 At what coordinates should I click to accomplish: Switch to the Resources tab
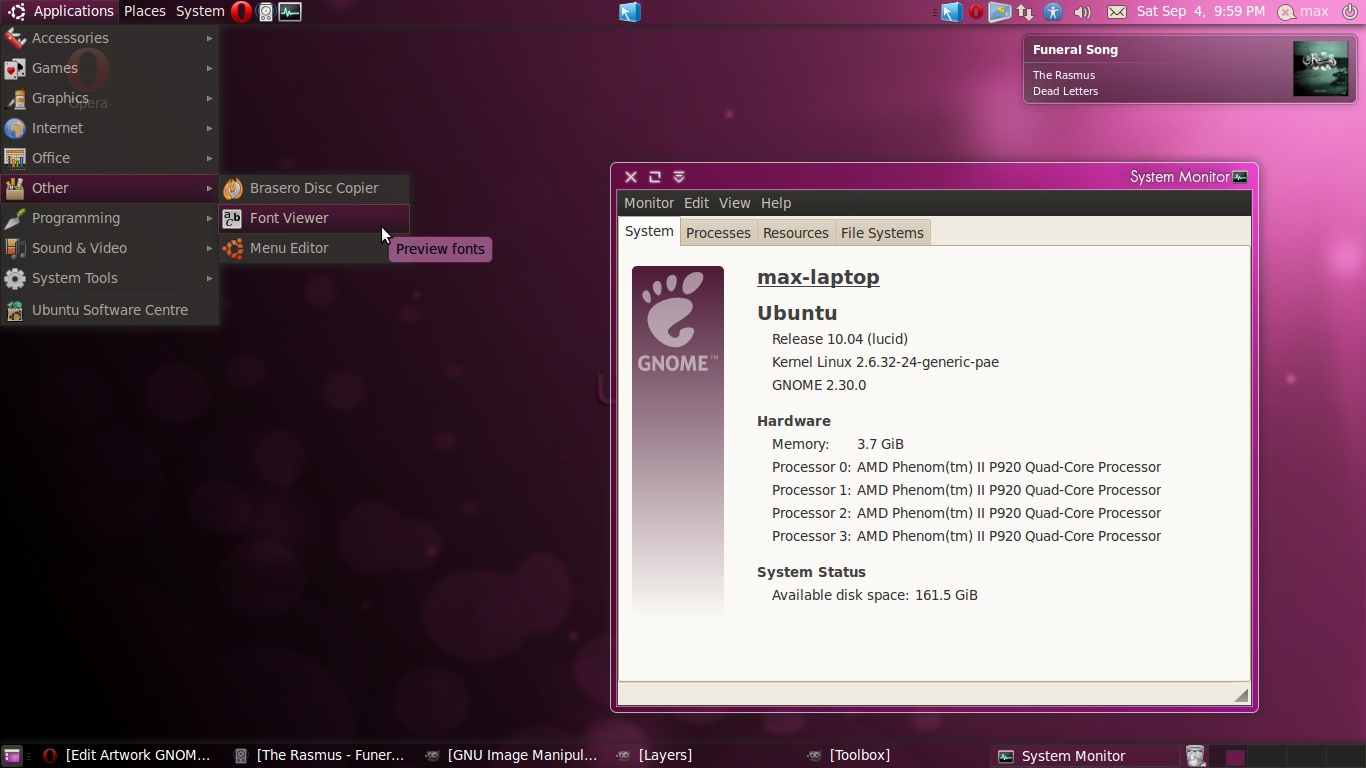tap(796, 233)
